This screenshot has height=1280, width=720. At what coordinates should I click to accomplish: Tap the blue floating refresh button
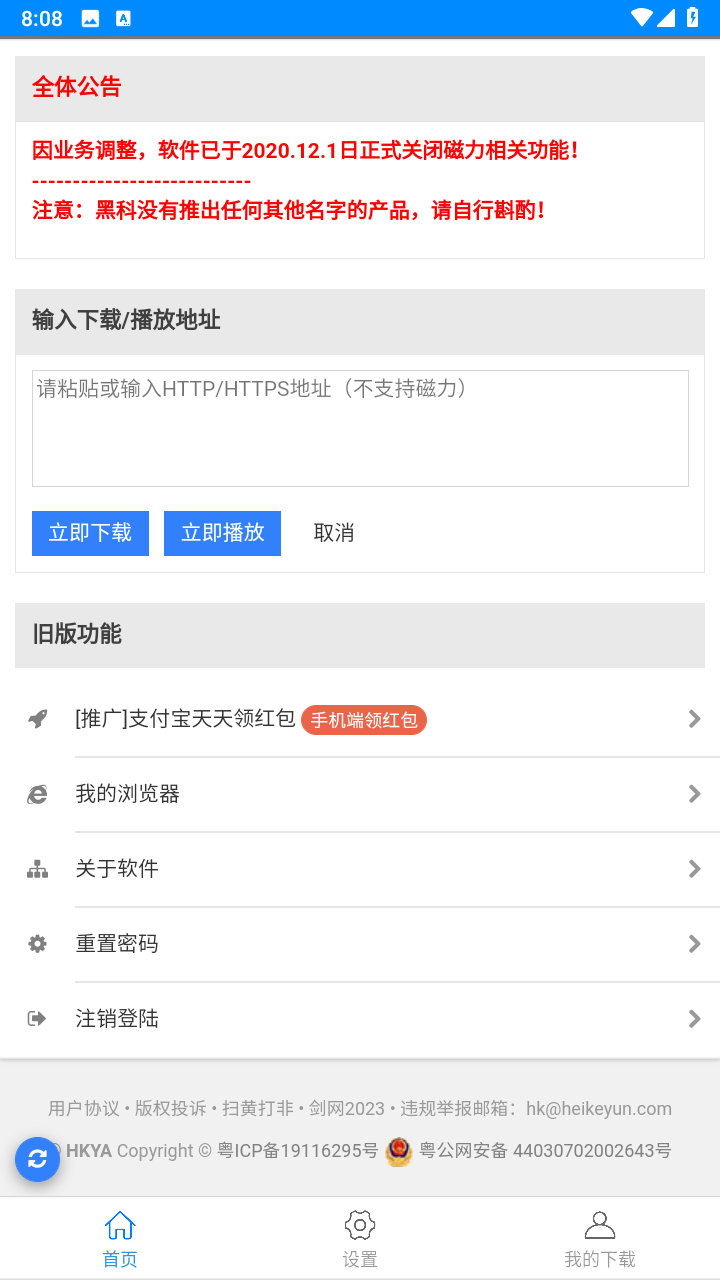pos(38,1159)
